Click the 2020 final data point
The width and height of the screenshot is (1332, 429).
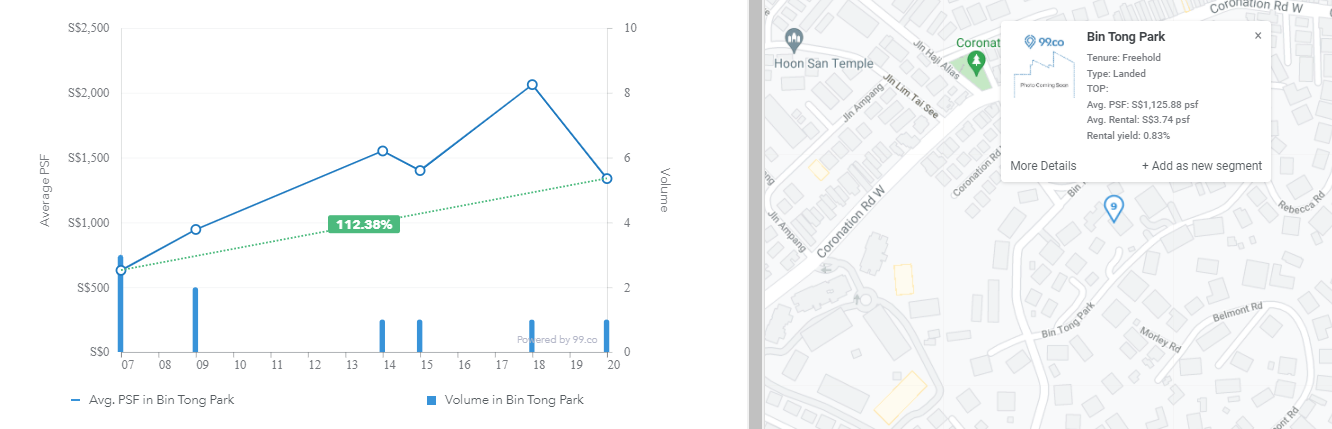point(607,179)
